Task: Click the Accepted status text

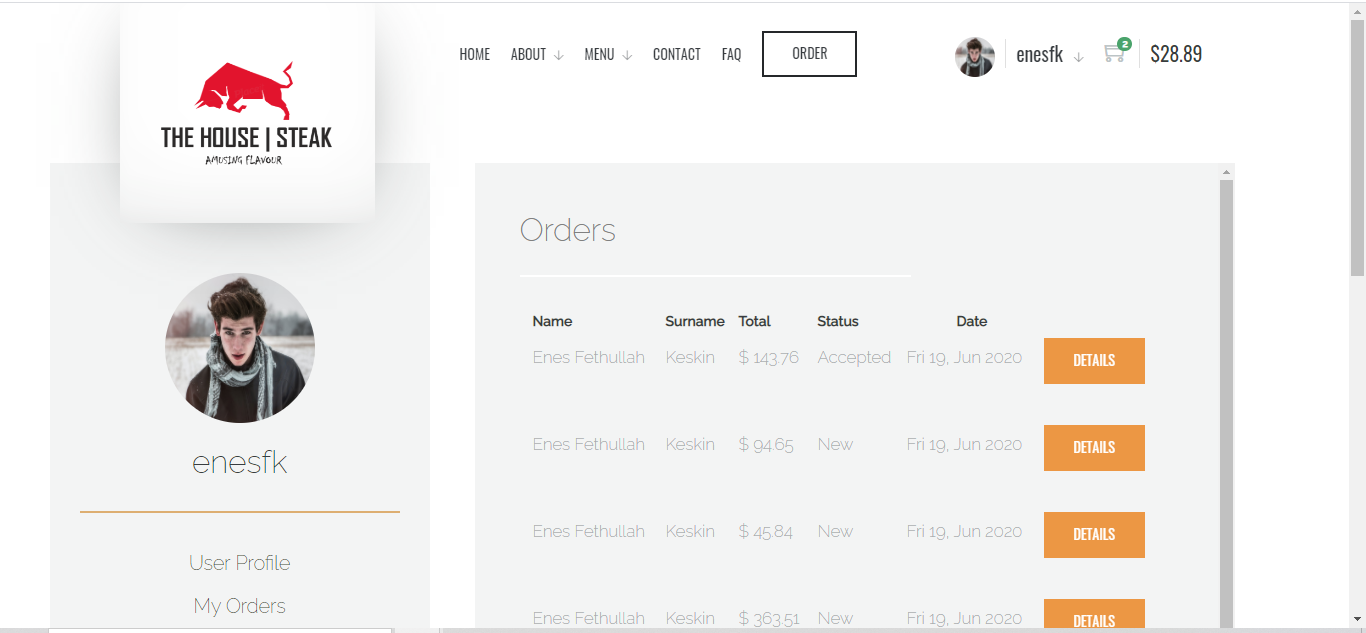Action: coord(854,357)
